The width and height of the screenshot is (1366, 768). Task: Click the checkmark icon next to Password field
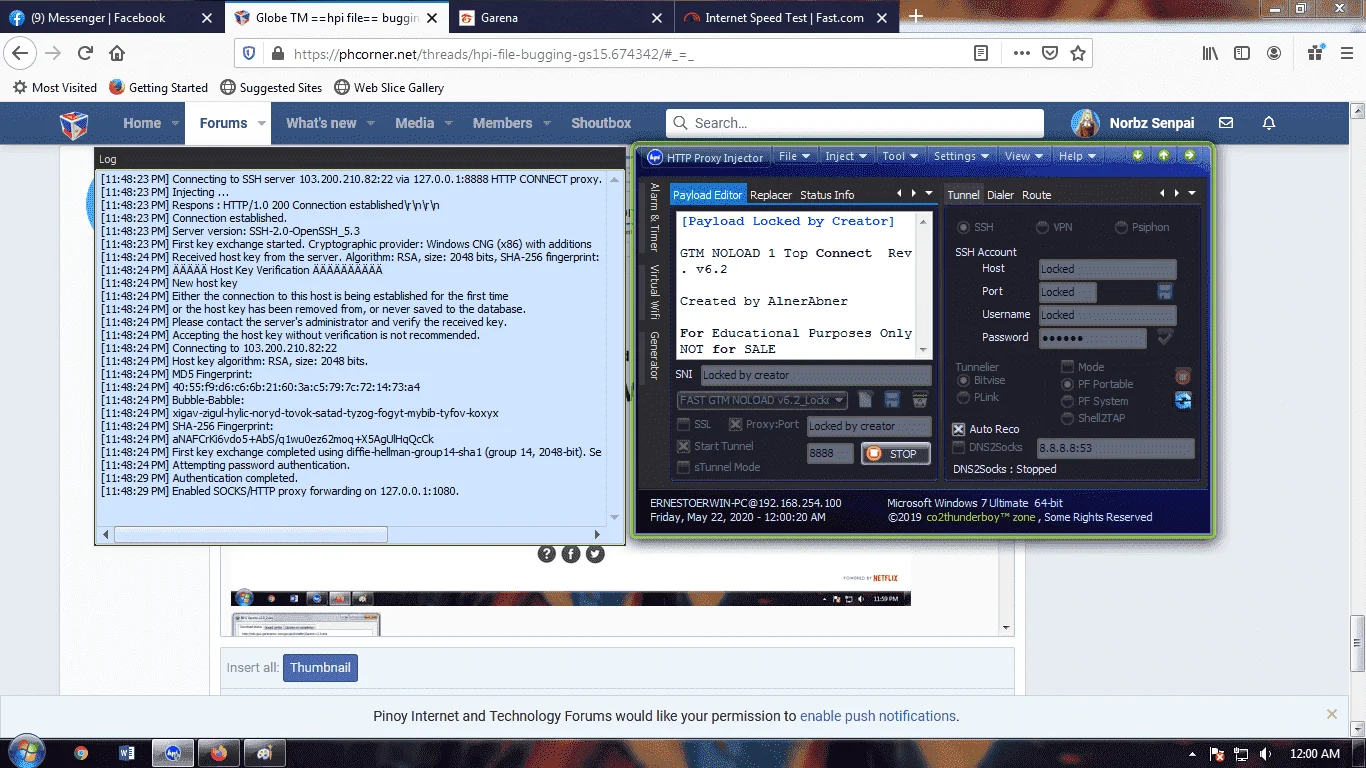point(1165,338)
